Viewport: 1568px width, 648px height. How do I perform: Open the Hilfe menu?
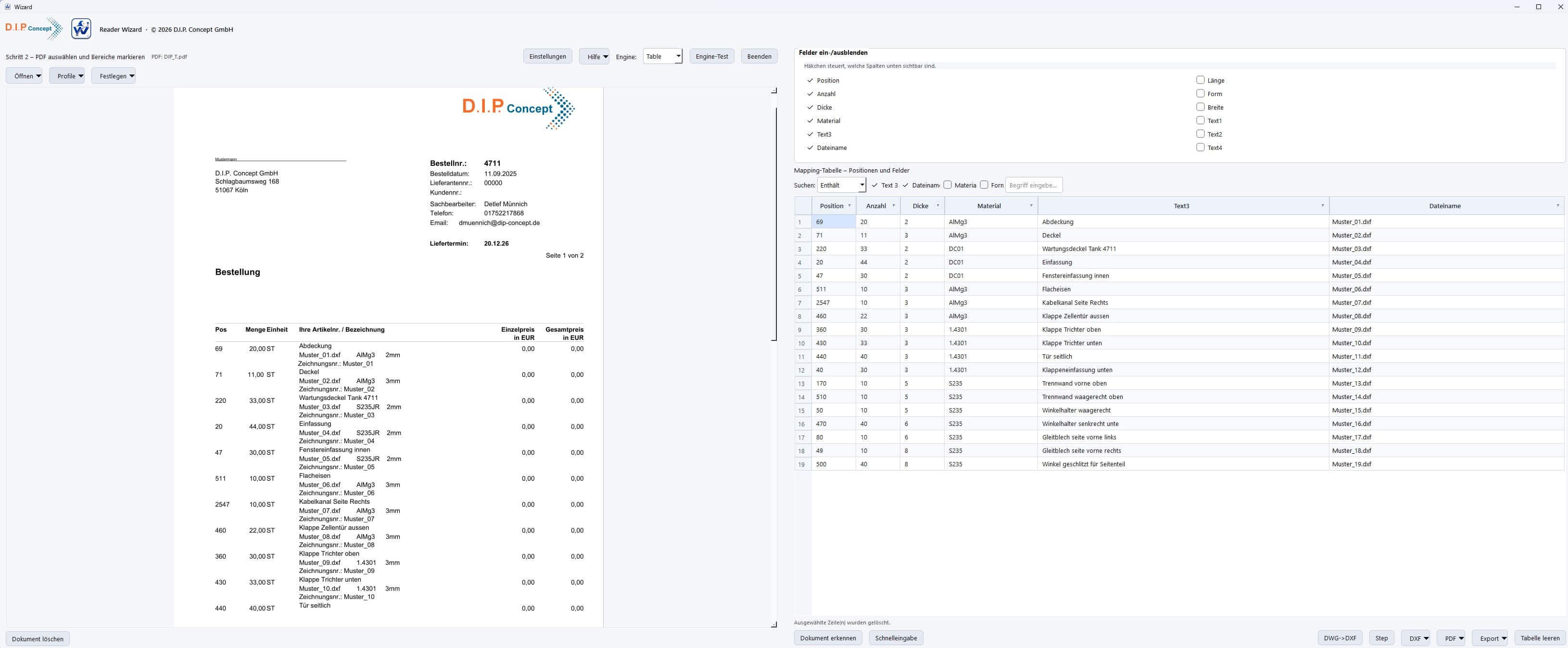[594, 57]
